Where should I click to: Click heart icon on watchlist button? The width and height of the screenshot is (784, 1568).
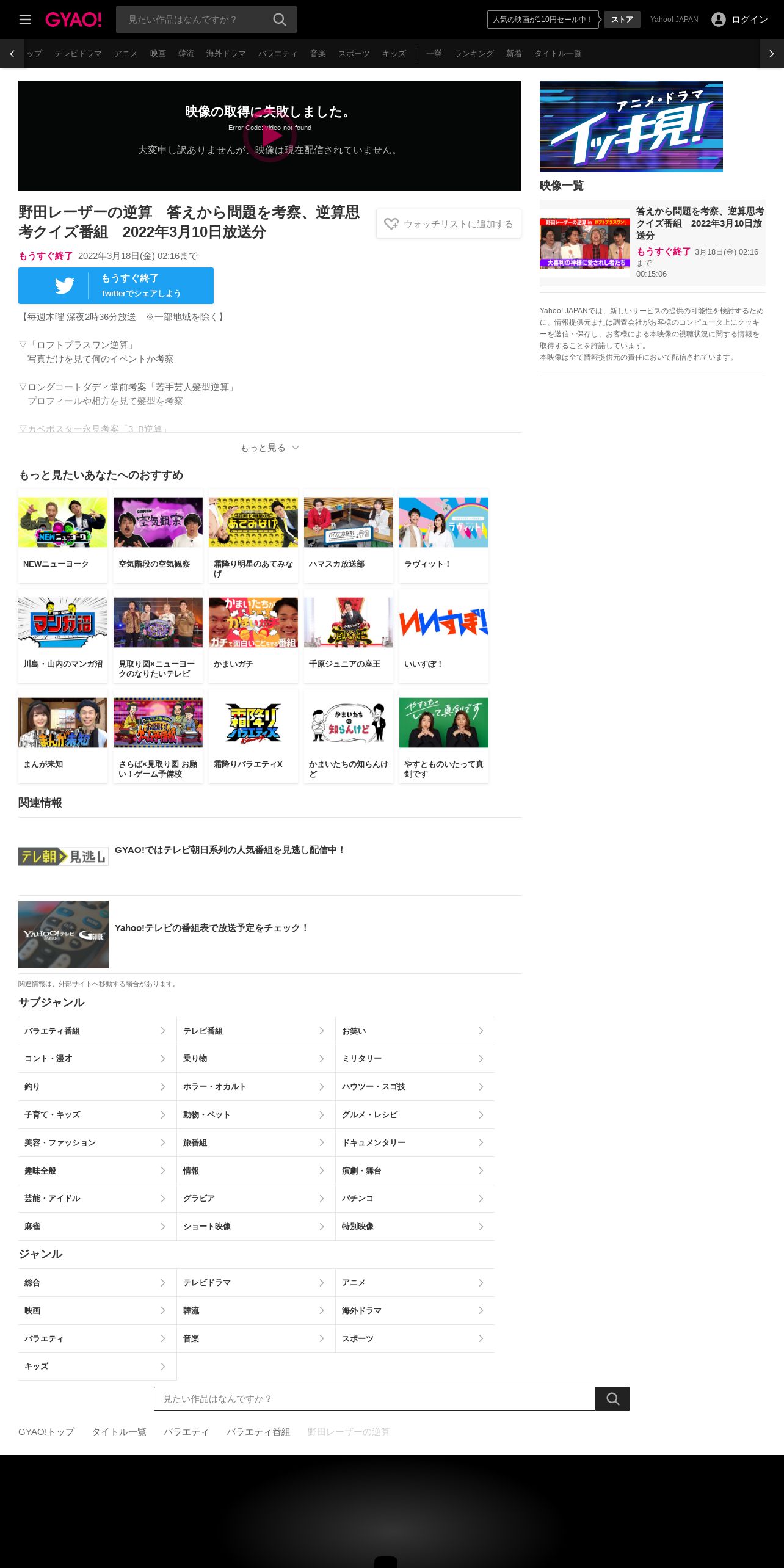[x=391, y=224]
